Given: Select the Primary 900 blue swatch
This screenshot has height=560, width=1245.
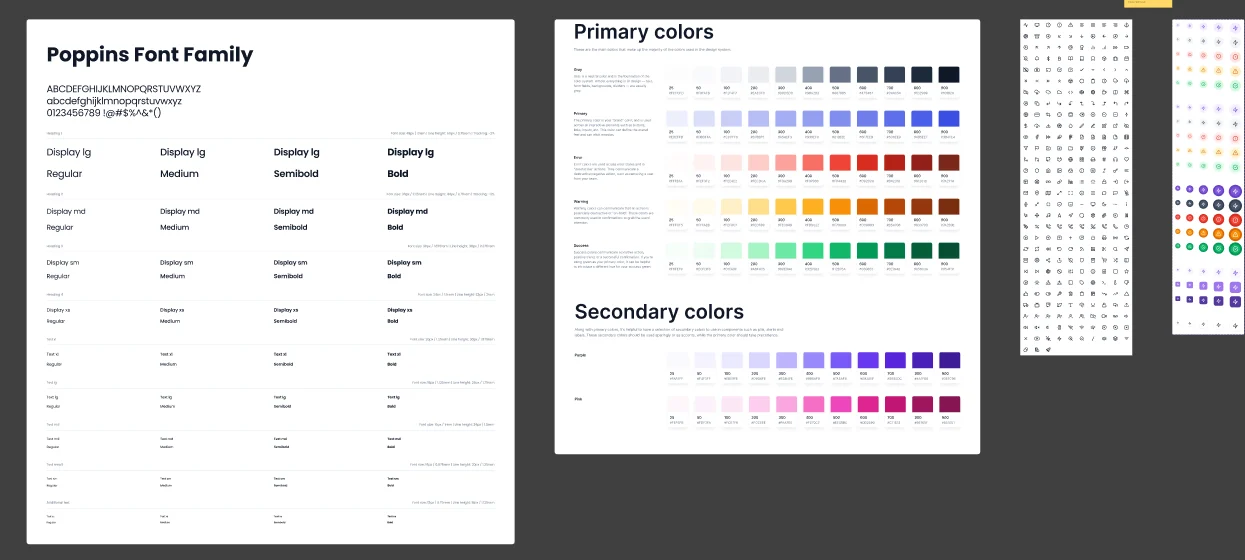Looking at the screenshot, I should [948, 118].
